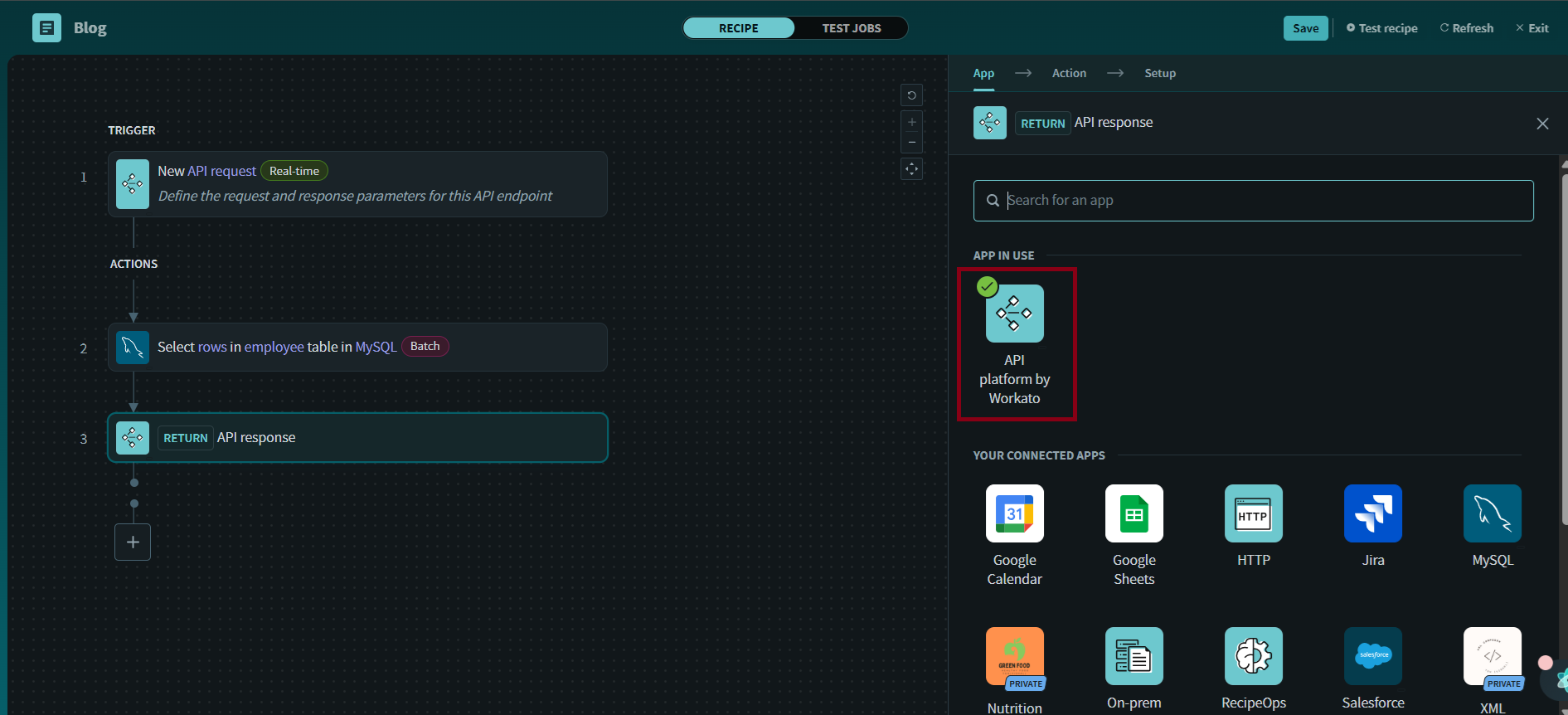Viewport: 1568px width, 715px height.
Task: Click the canvas undo/reset icon
Action: [x=912, y=95]
